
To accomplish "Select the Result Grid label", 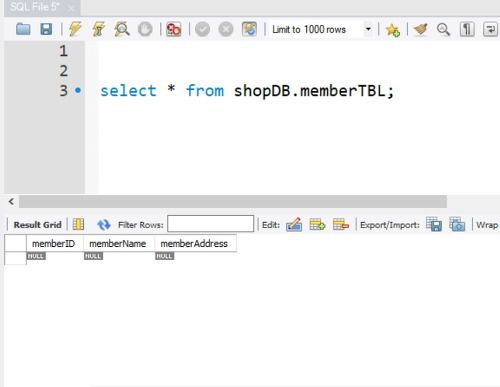I will [37, 225].
